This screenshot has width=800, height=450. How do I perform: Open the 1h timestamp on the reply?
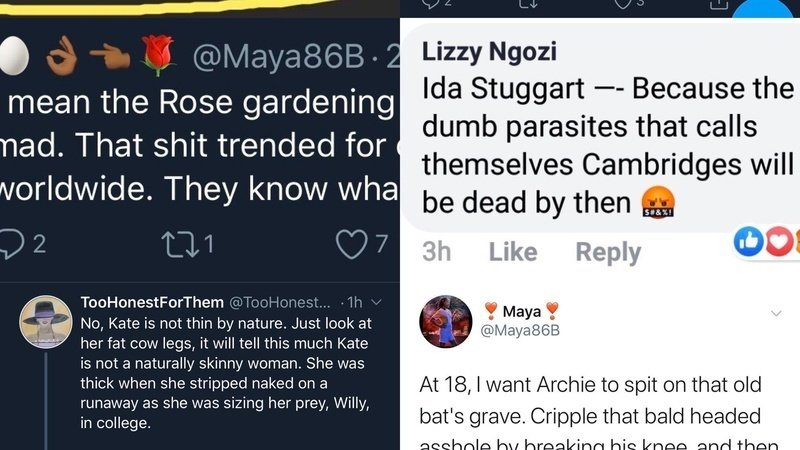pyautogui.click(x=355, y=303)
